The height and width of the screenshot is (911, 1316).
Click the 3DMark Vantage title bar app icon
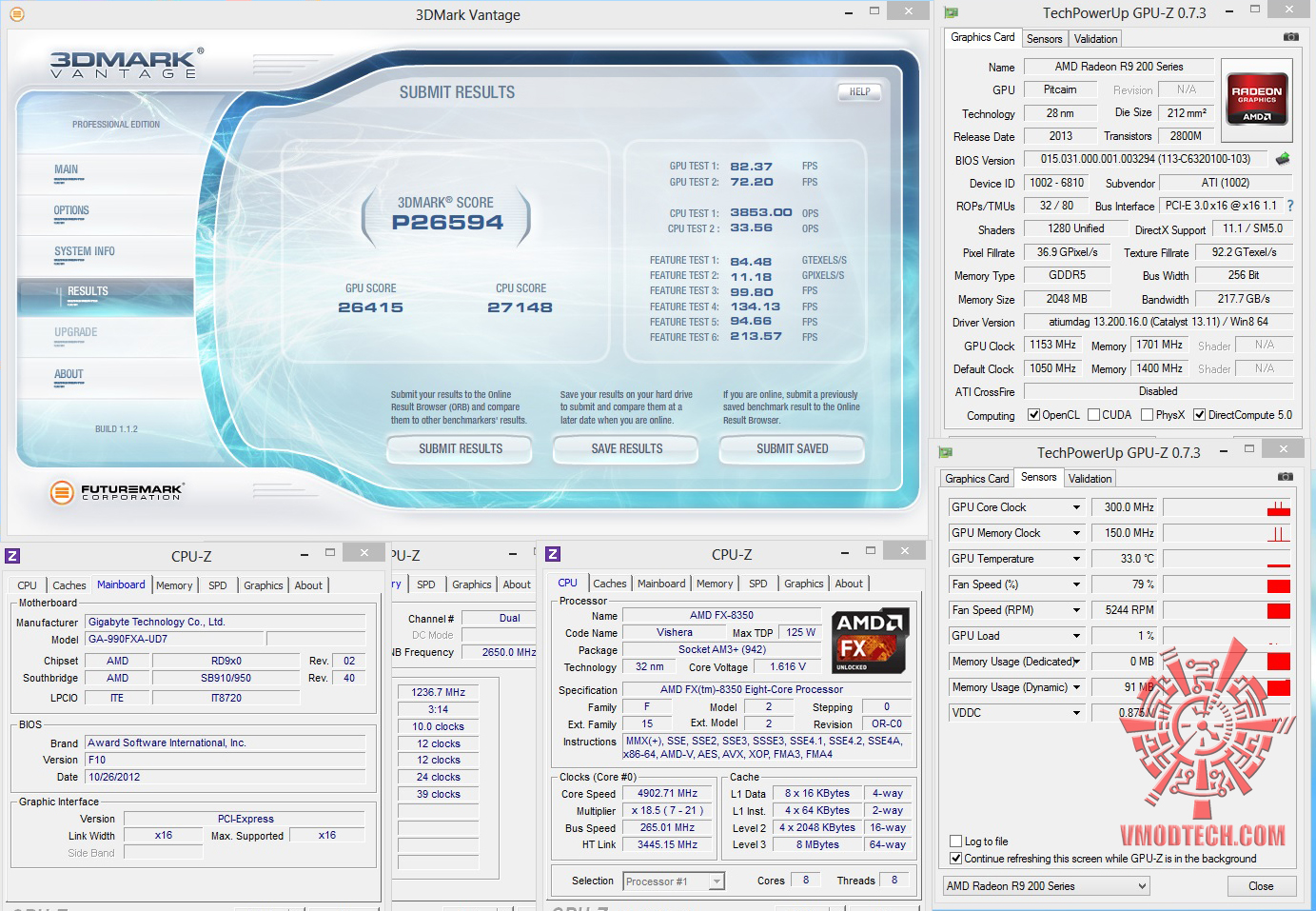[x=16, y=14]
